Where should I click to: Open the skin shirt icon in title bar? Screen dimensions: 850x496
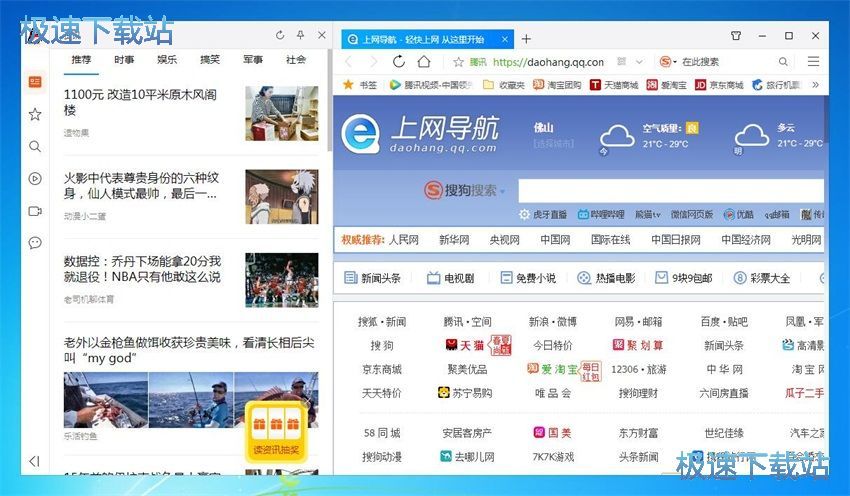tap(736, 36)
